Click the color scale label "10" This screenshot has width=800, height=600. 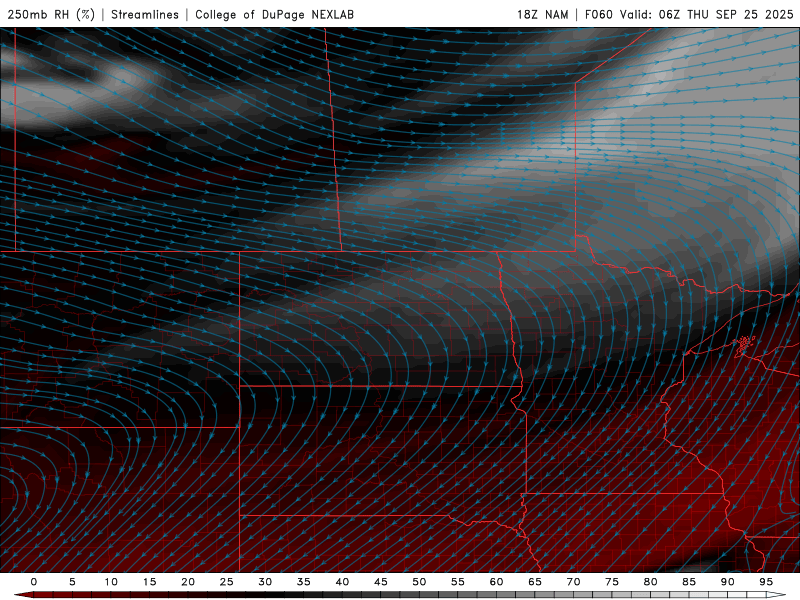coord(111,582)
